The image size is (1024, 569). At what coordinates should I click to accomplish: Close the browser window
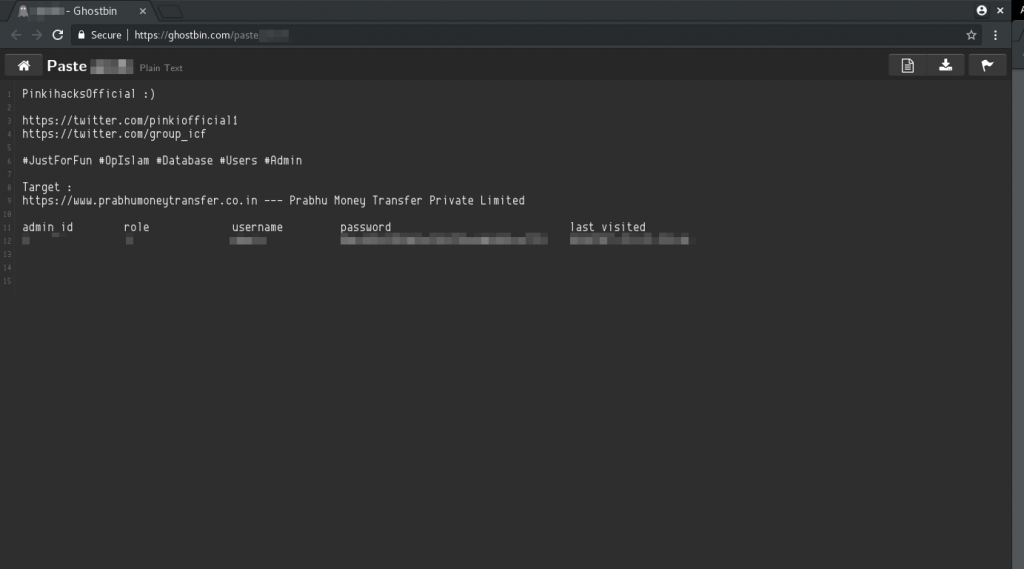tap(1000, 10)
